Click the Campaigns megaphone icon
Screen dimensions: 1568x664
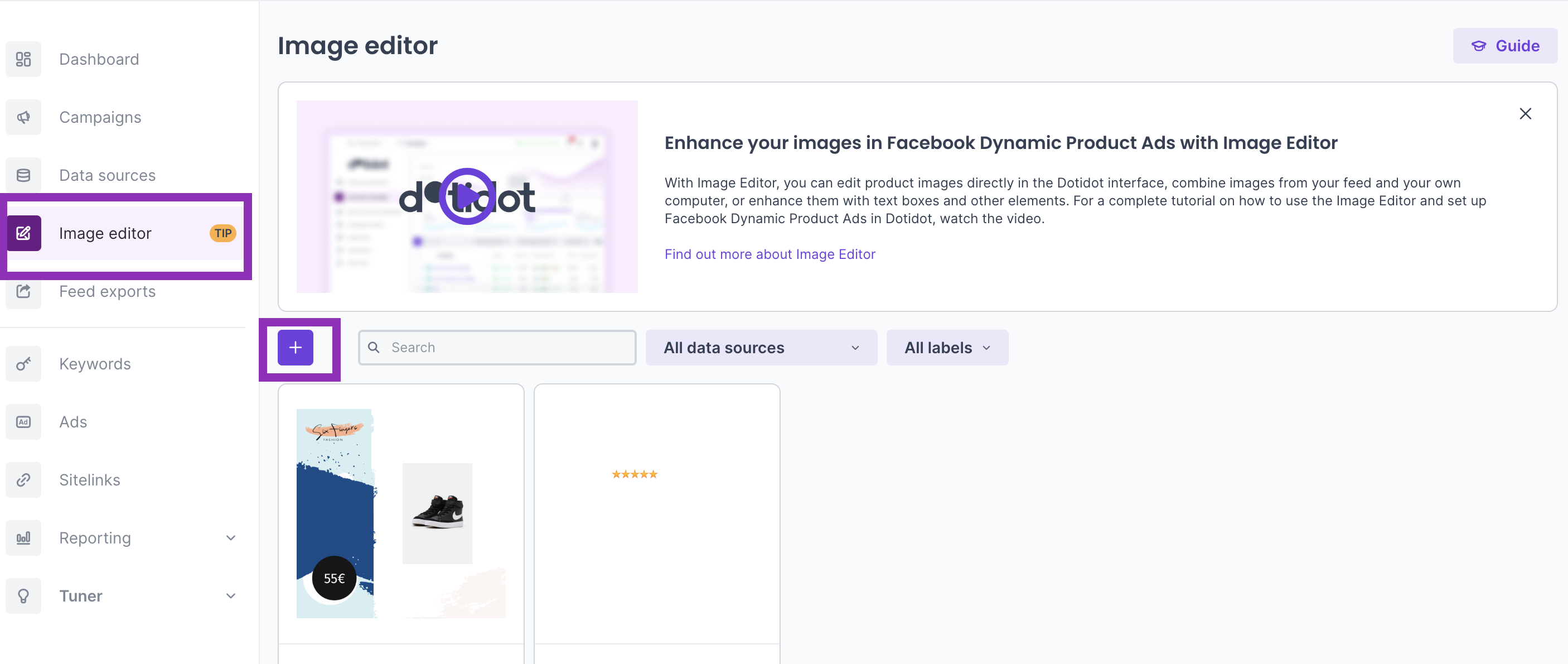point(23,117)
